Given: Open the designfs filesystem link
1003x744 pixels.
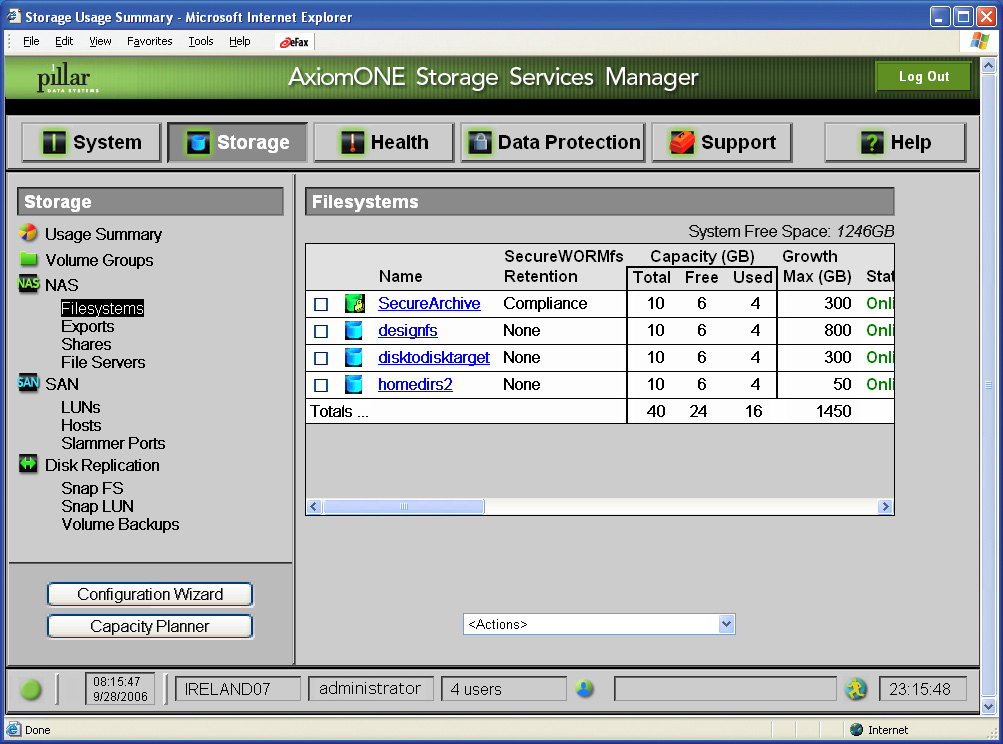Looking at the screenshot, I should [407, 331].
